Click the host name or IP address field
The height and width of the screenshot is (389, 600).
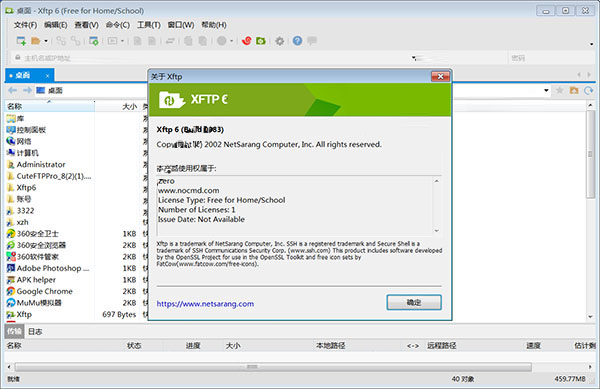(214, 58)
